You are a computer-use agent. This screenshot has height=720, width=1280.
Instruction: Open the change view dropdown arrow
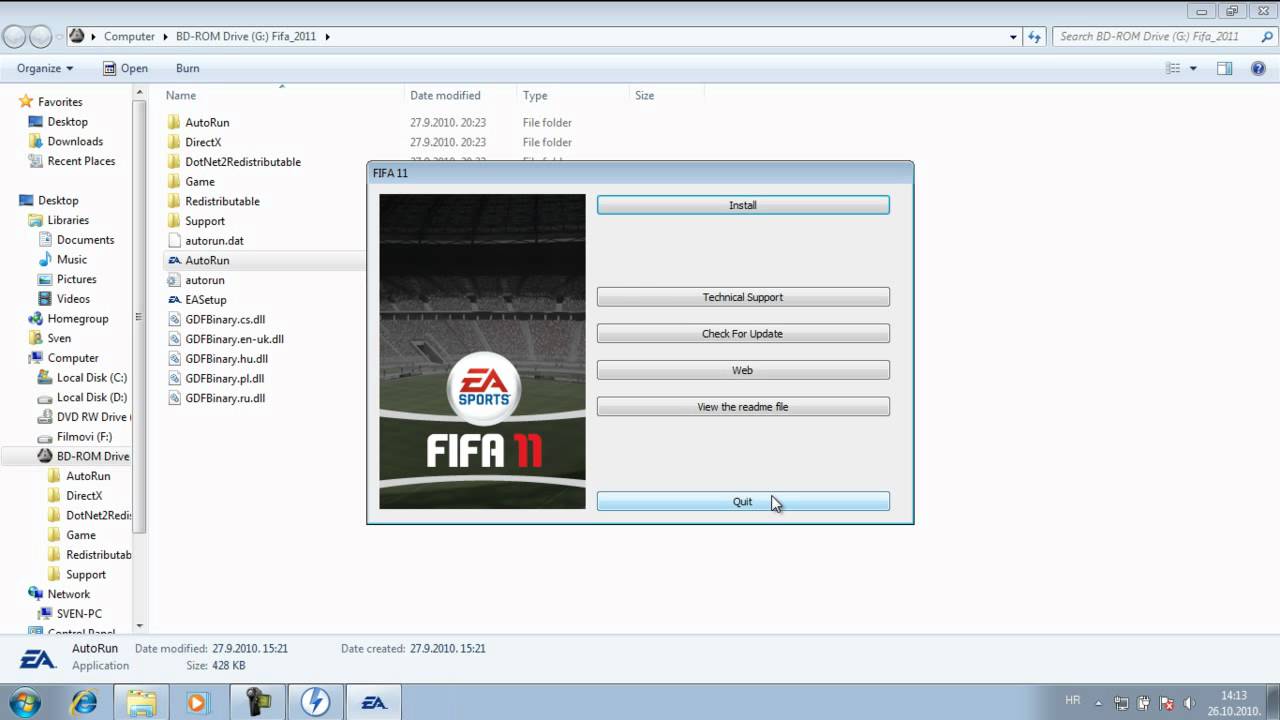pyautogui.click(x=1193, y=68)
